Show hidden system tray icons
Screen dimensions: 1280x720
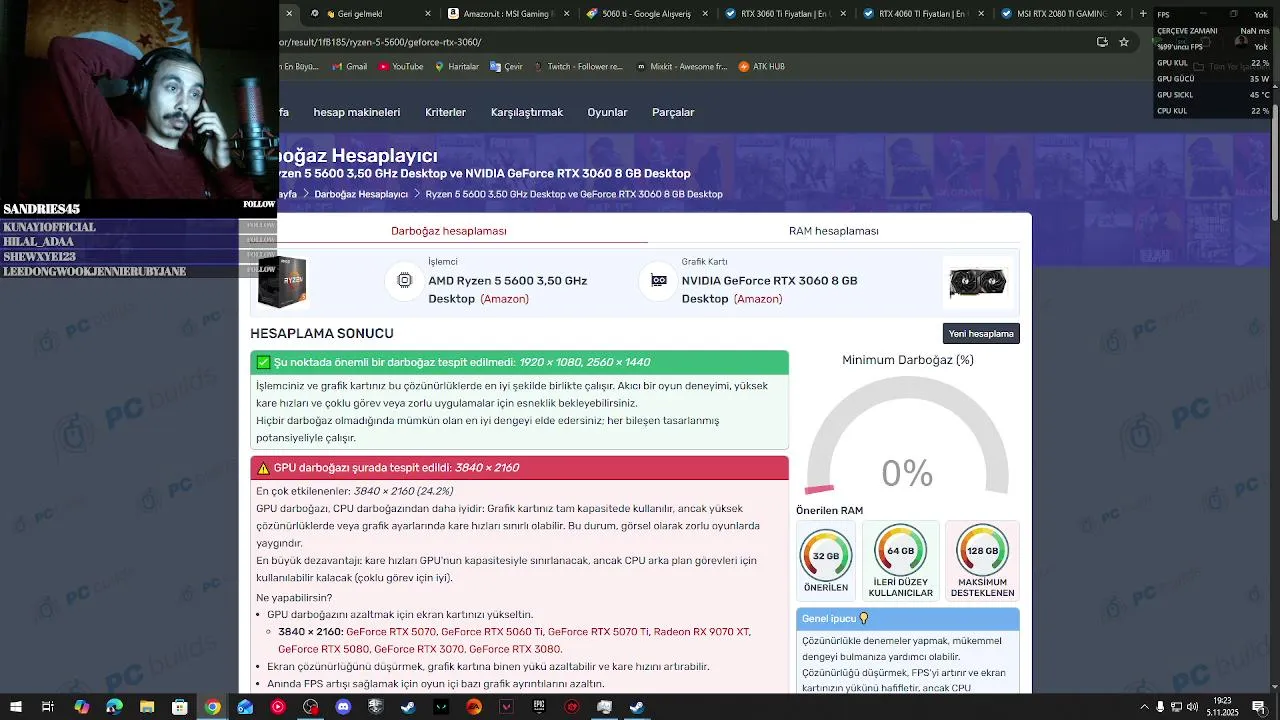pos(1144,707)
